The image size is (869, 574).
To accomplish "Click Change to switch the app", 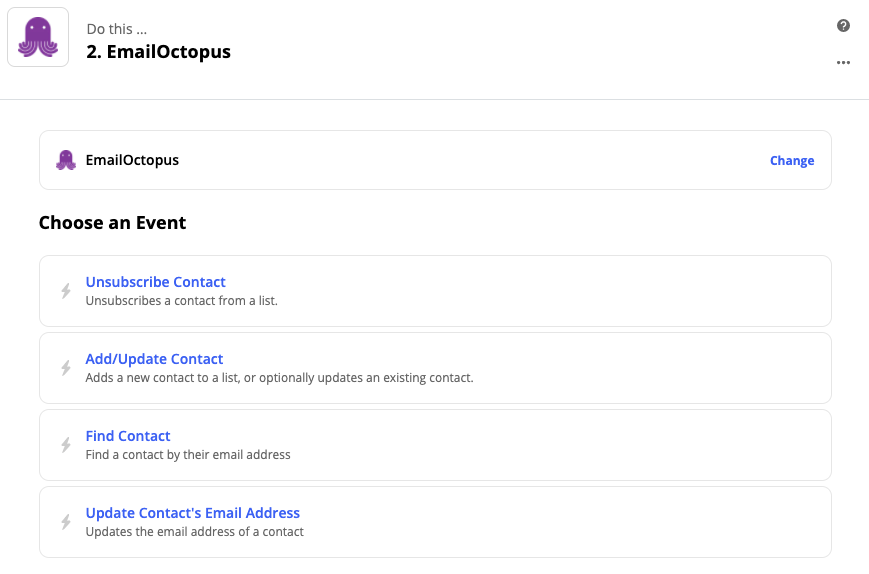I will (x=792, y=161).
